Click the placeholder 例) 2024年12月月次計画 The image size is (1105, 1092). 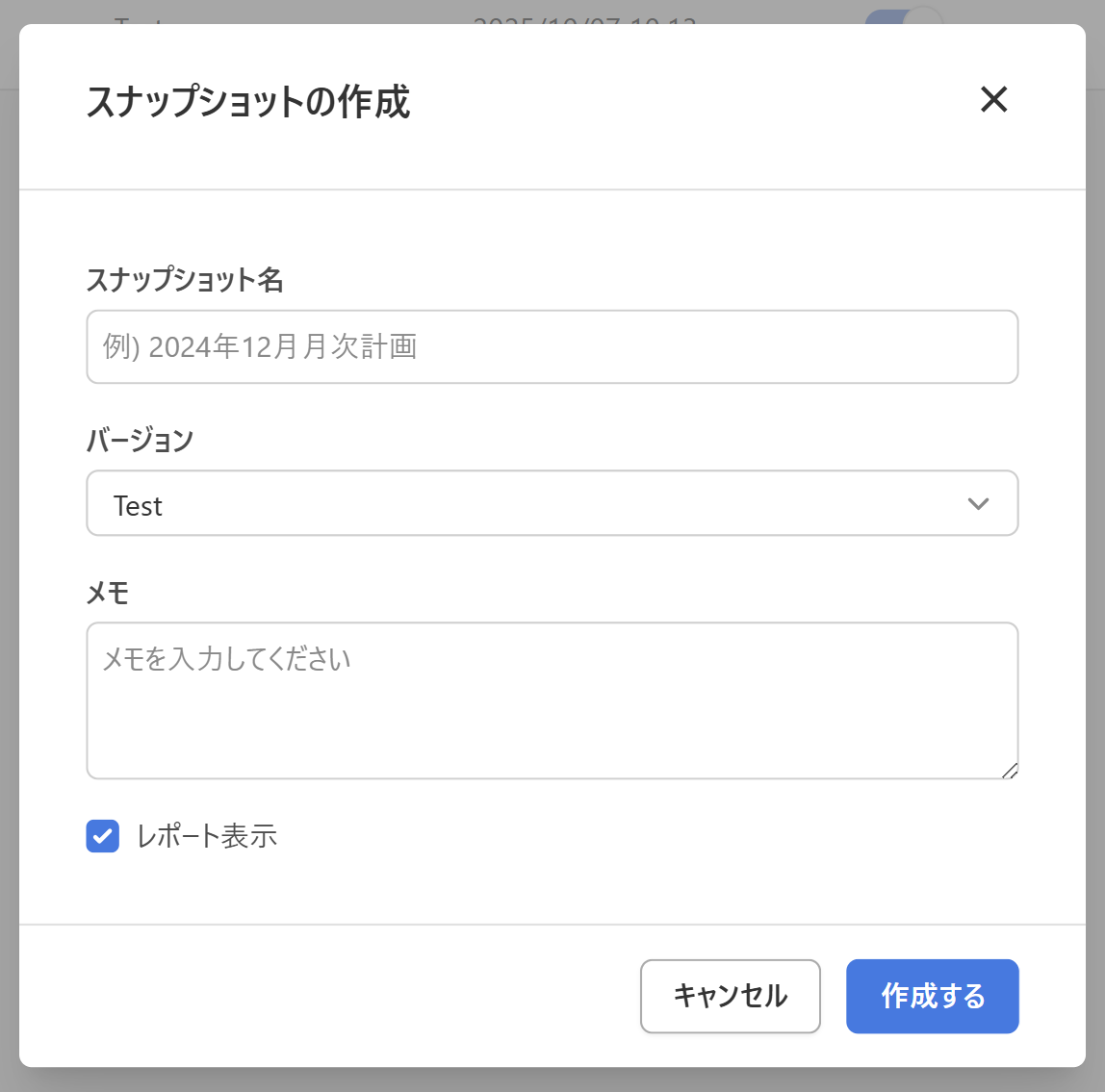tap(260, 346)
